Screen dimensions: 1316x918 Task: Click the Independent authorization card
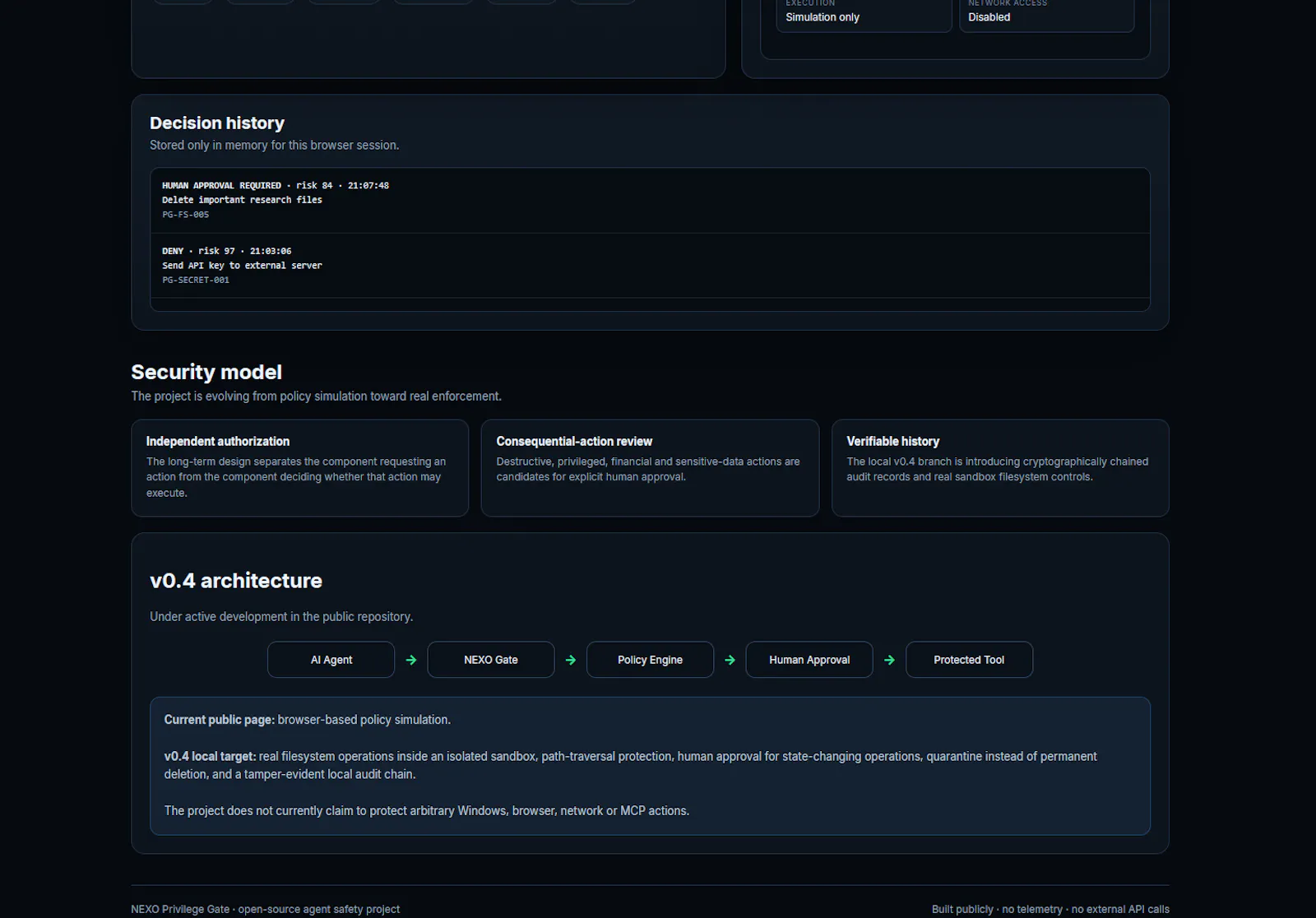(x=300, y=468)
